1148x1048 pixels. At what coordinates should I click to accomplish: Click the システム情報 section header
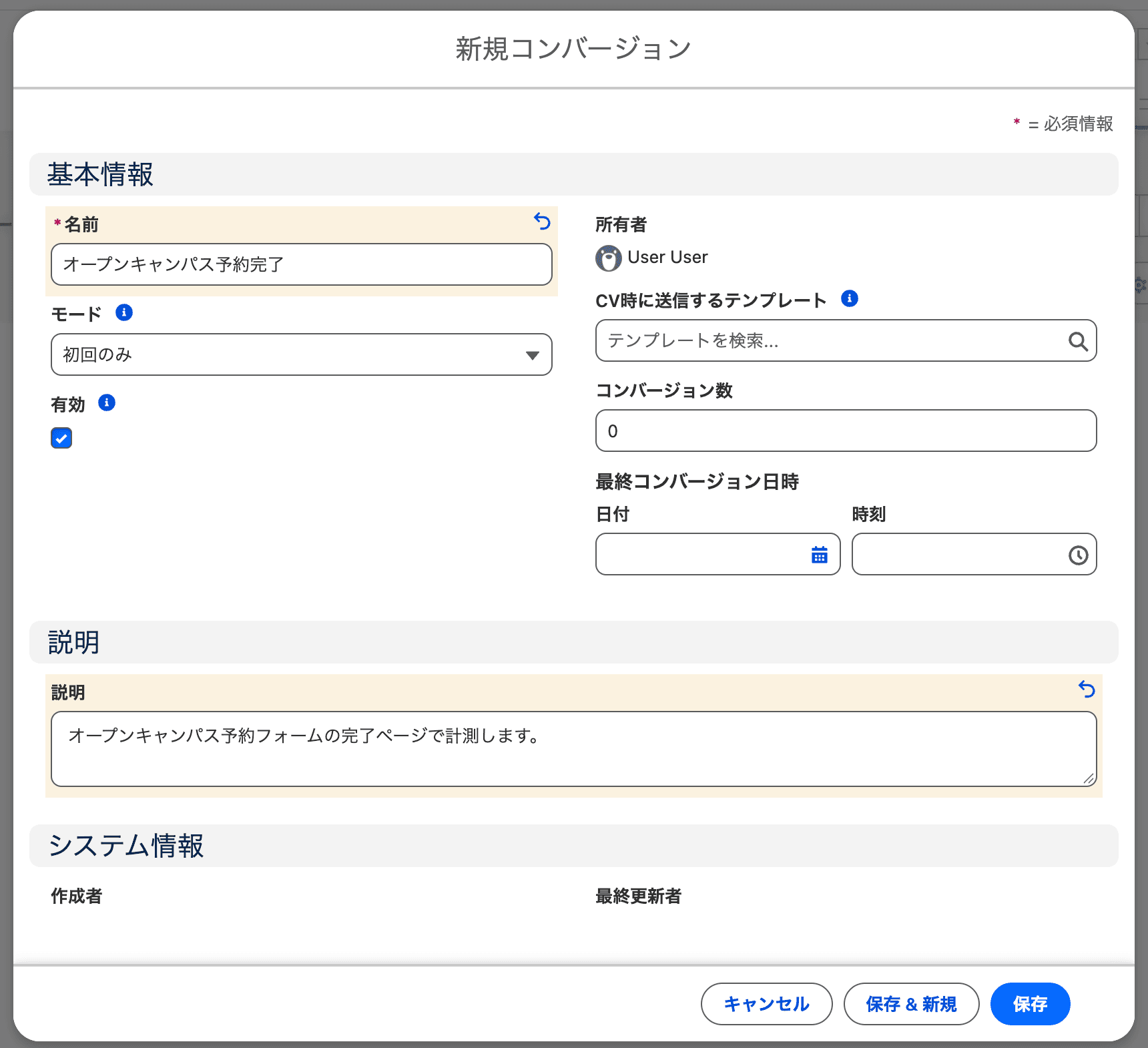coord(574,846)
